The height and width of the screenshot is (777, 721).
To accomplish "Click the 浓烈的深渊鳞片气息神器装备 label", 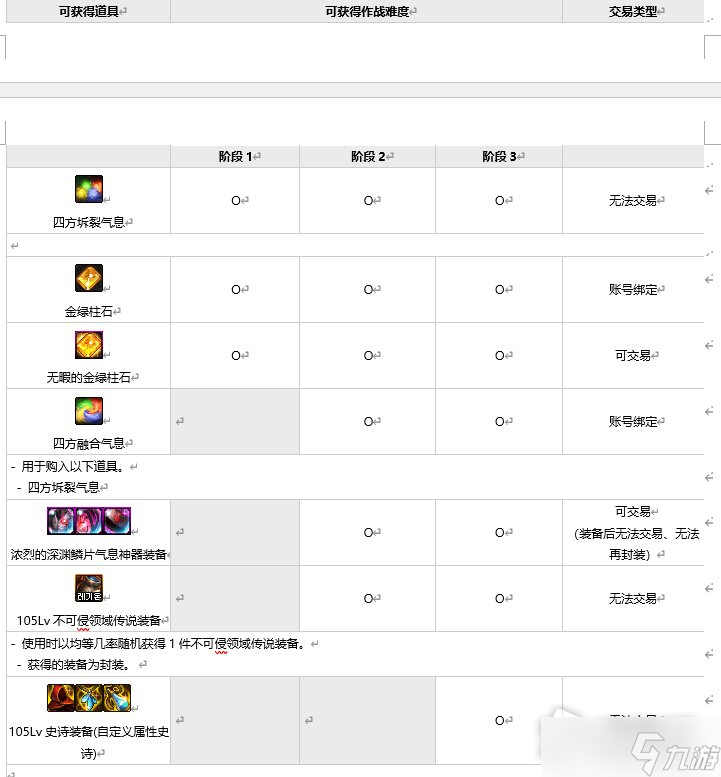I will [x=89, y=555].
